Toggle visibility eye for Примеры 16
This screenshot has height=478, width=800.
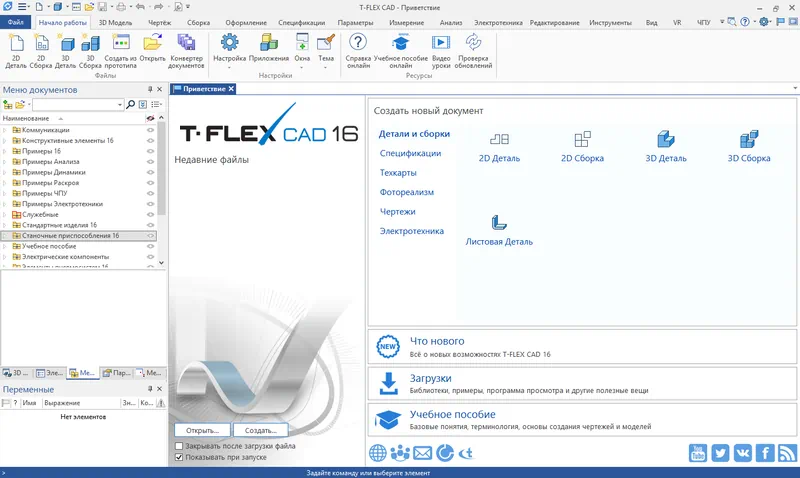click(151, 151)
